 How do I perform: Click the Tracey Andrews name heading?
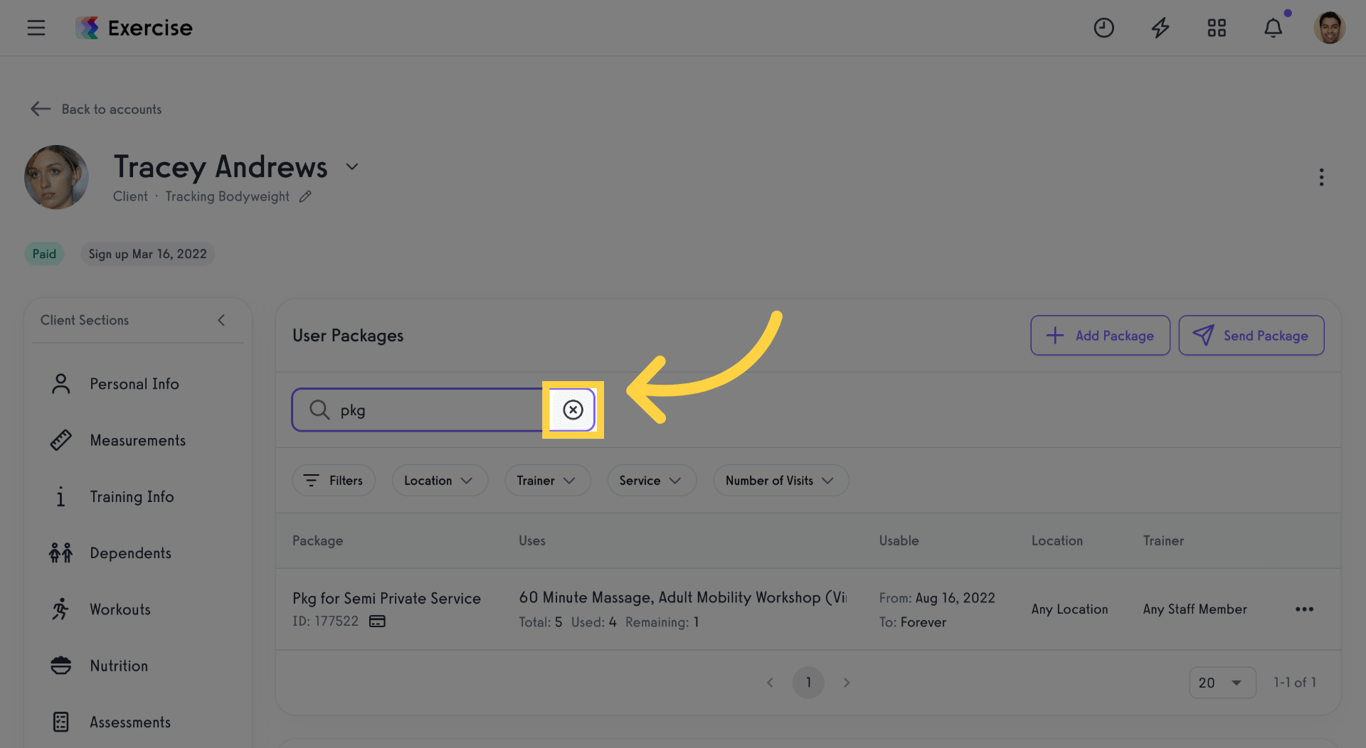(221, 167)
